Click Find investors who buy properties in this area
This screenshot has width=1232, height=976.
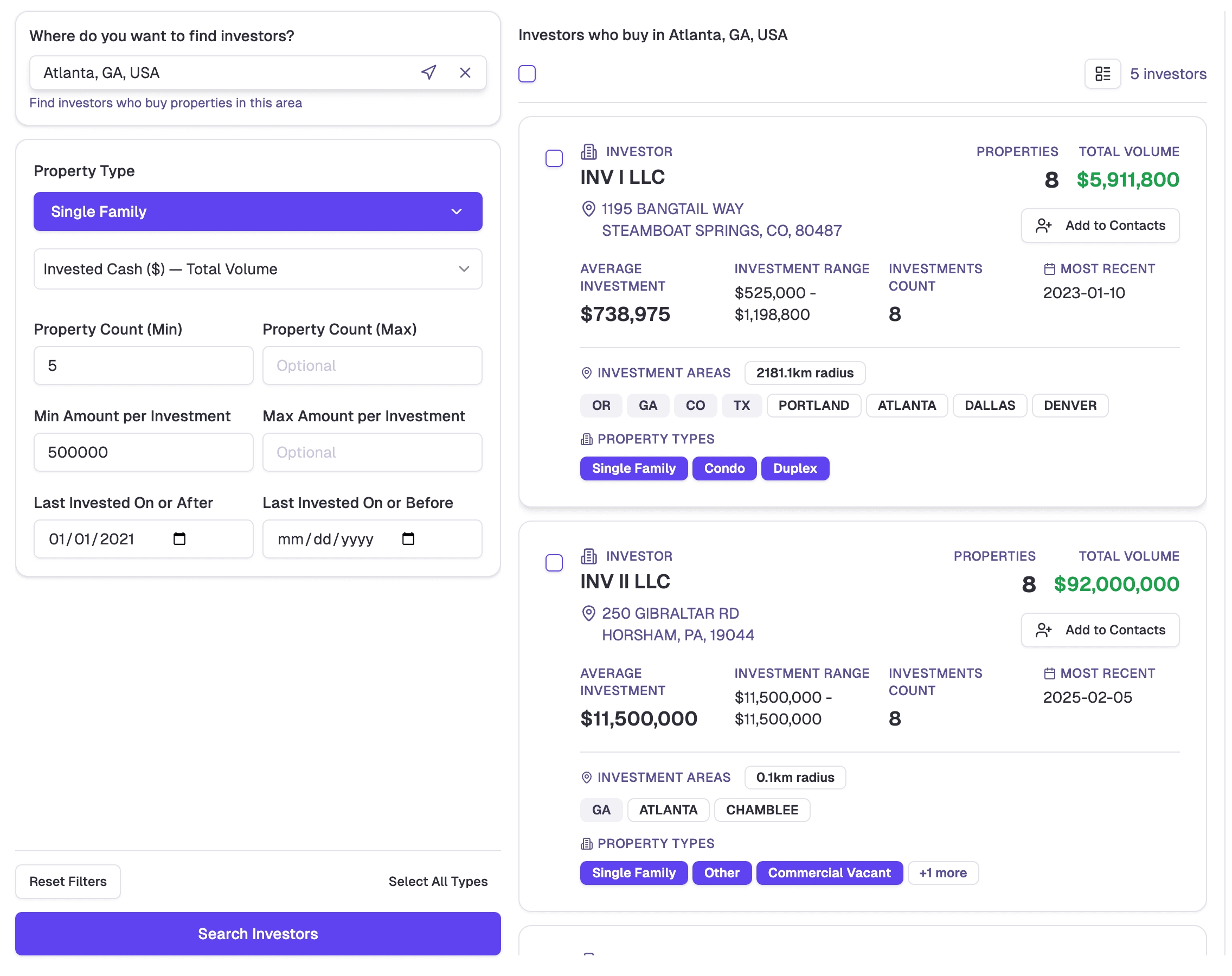166,103
